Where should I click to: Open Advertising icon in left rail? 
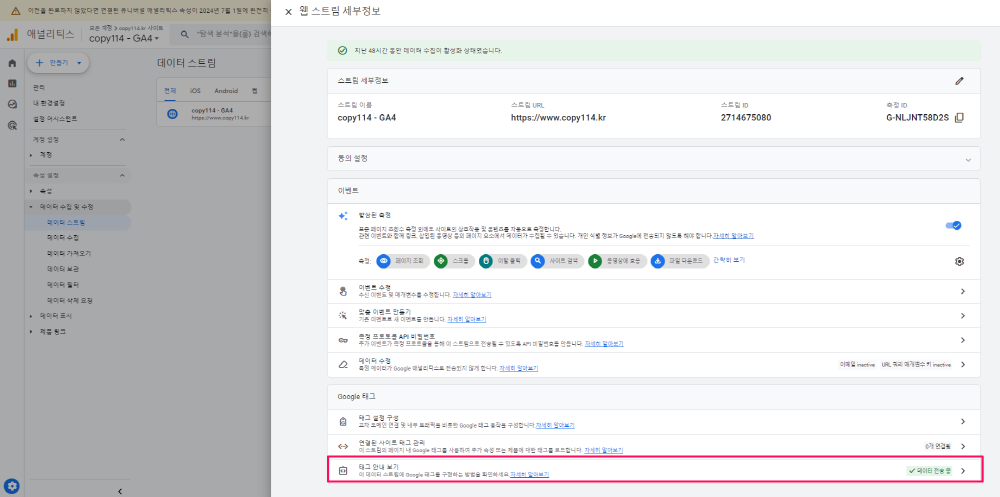pos(12,125)
